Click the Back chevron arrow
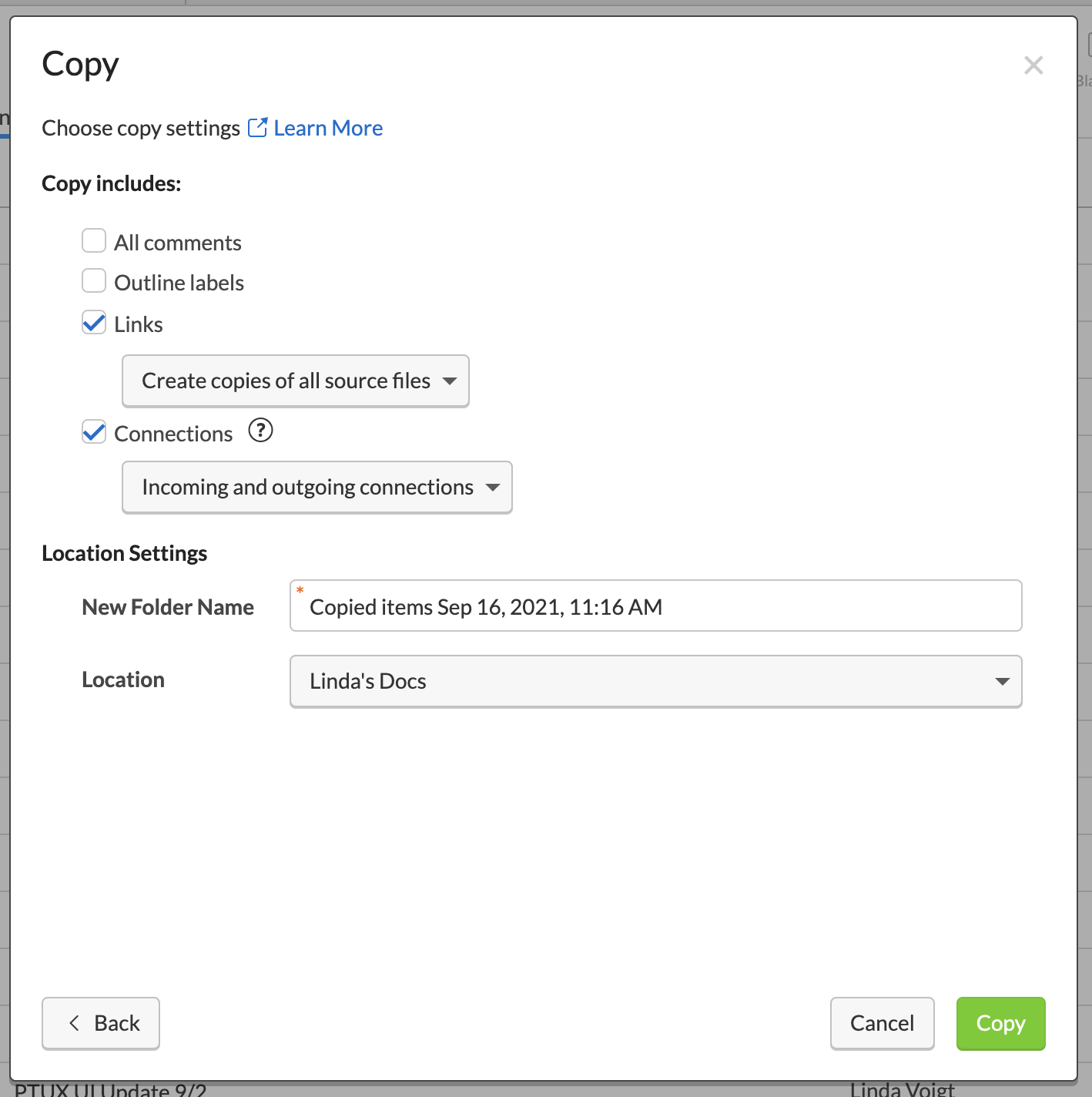This screenshot has height=1097, width=1092. click(75, 1023)
